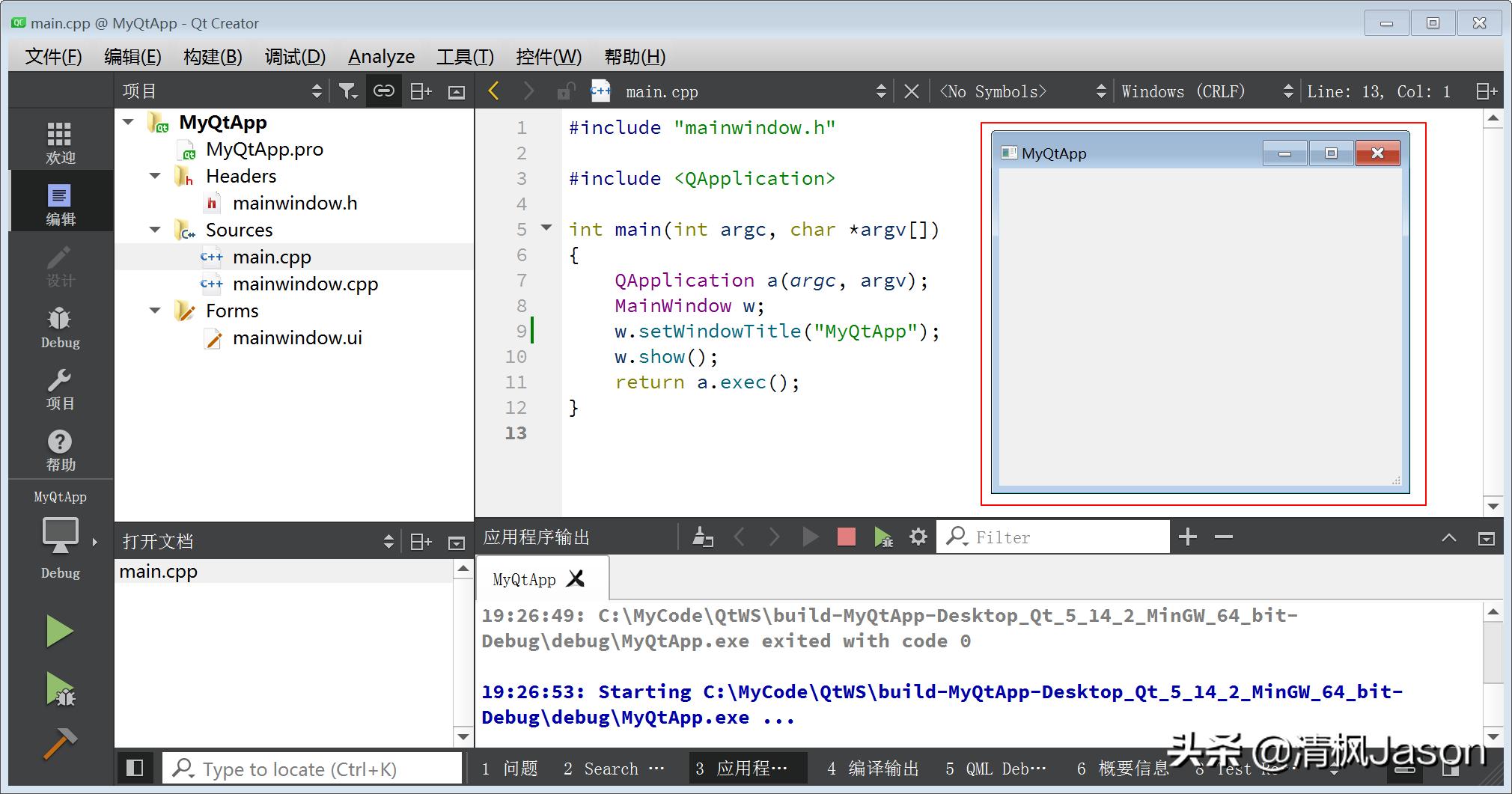Toggle the project tree filter funnel
1512x794 pixels.
tap(347, 90)
